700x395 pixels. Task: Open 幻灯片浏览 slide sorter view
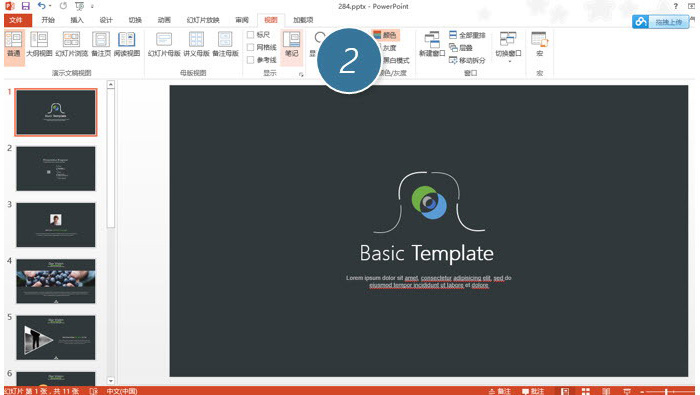coord(71,44)
